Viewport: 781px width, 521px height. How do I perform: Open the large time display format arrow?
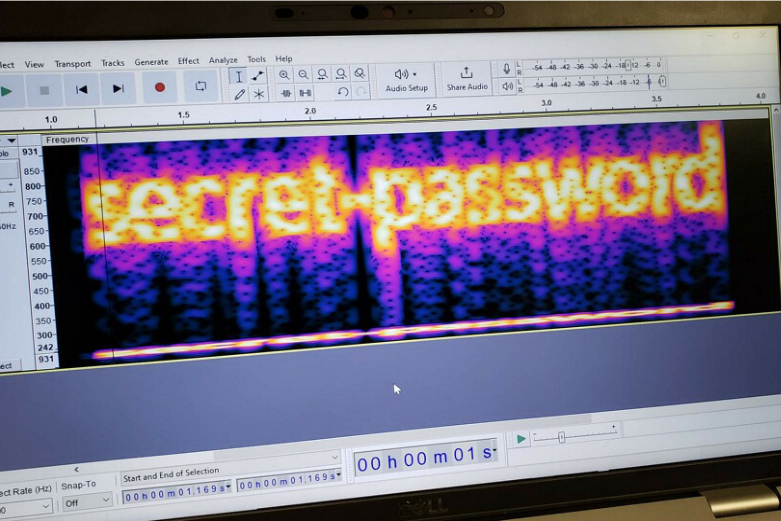[x=494, y=450]
